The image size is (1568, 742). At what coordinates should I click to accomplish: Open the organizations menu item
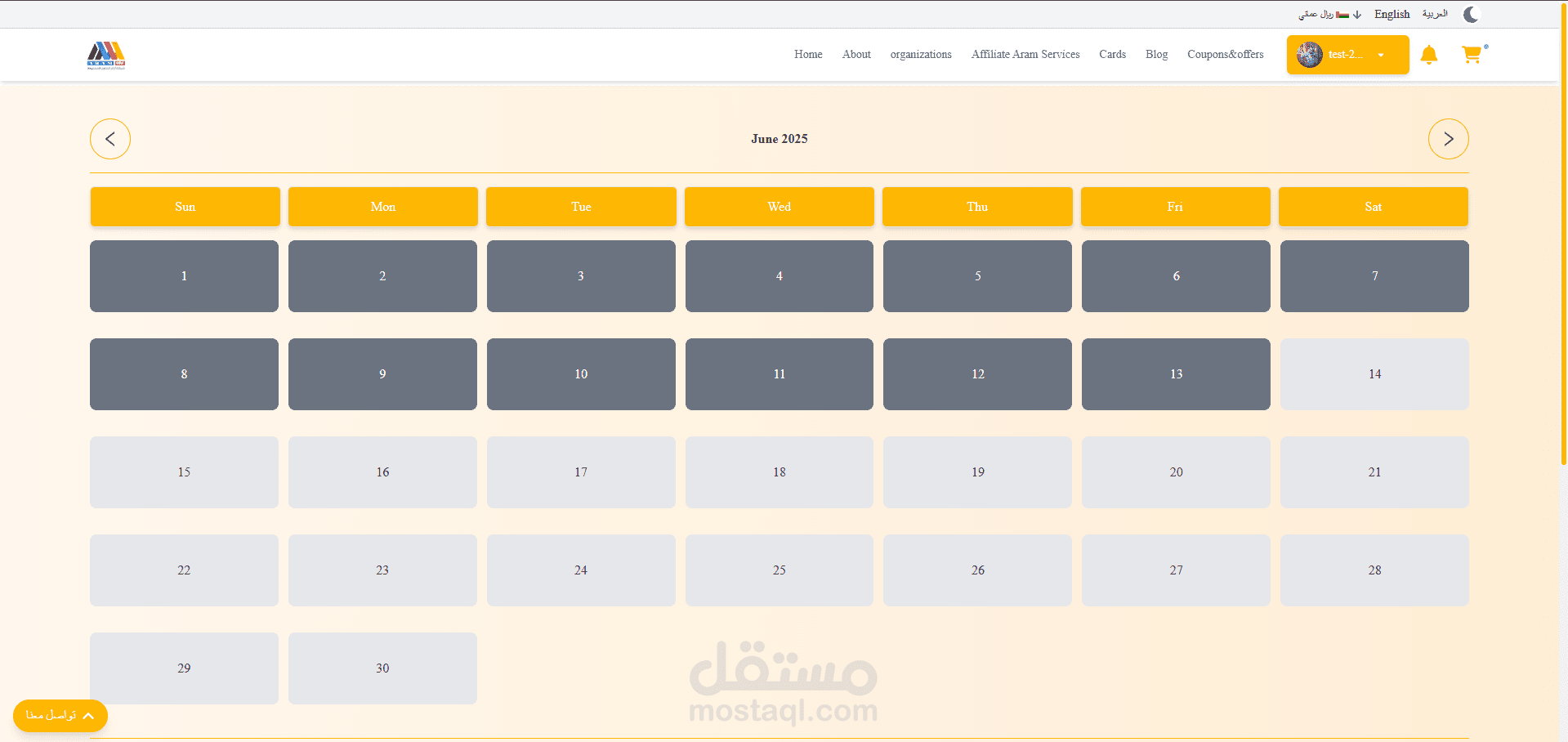tap(921, 55)
